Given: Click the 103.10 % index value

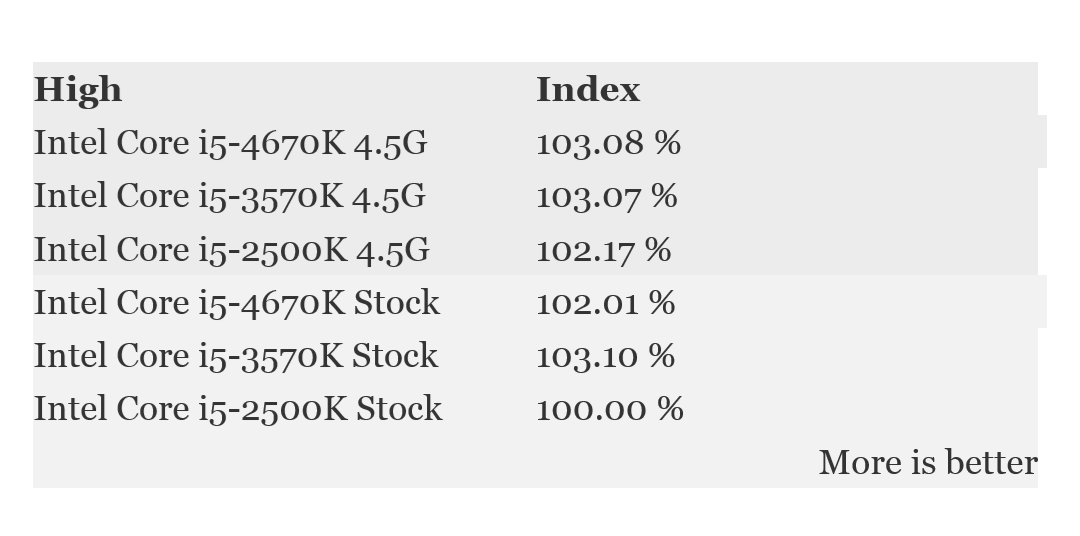Looking at the screenshot, I should [x=605, y=355].
